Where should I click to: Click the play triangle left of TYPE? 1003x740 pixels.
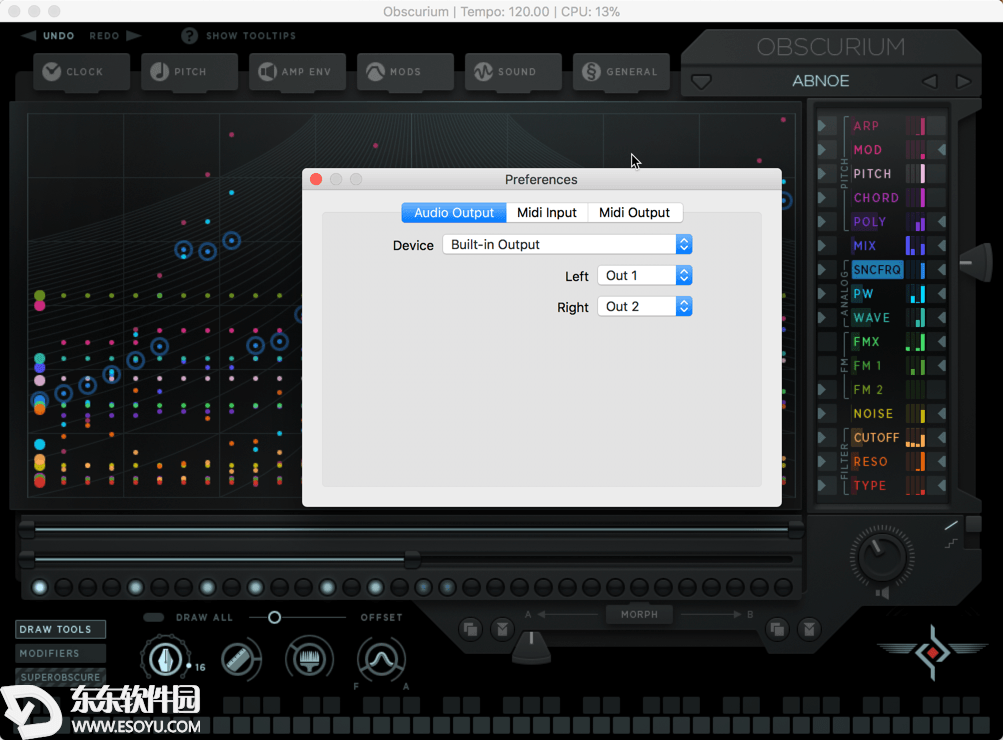pos(823,485)
